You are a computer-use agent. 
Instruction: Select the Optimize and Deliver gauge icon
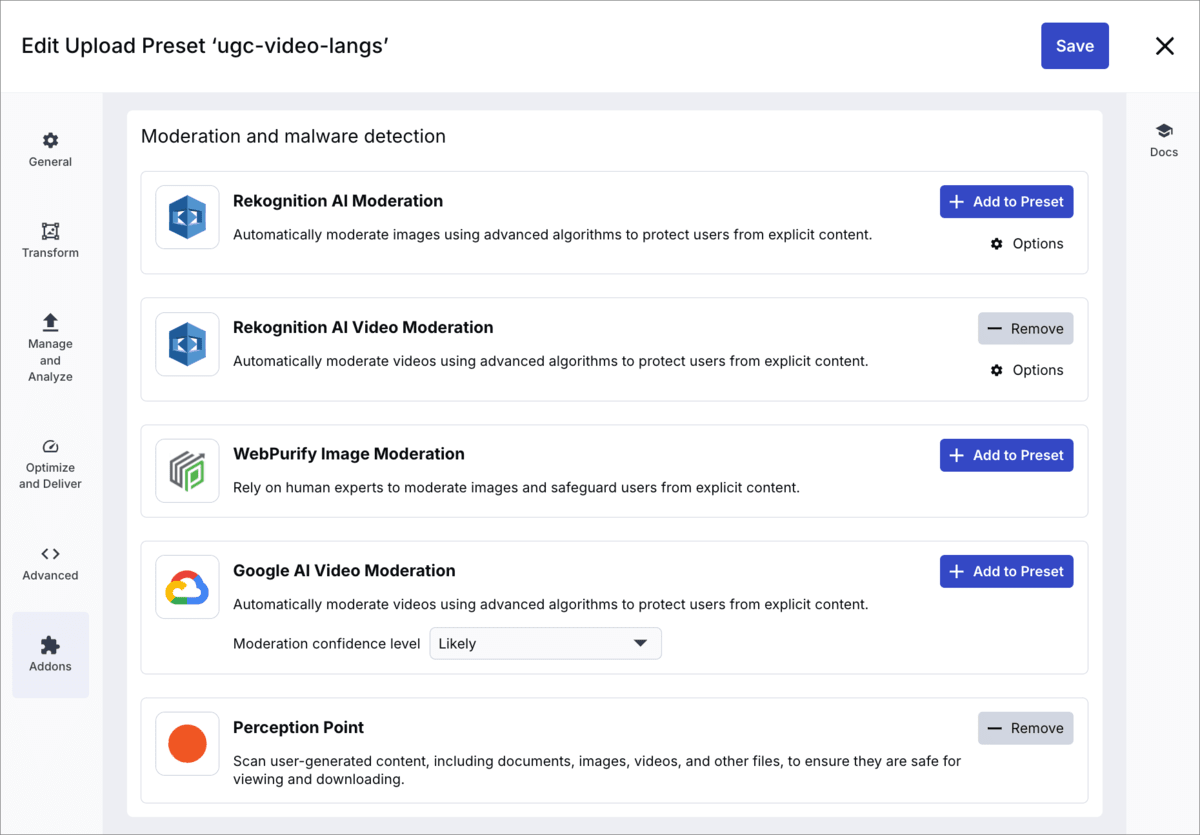click(x=50, y=446)
